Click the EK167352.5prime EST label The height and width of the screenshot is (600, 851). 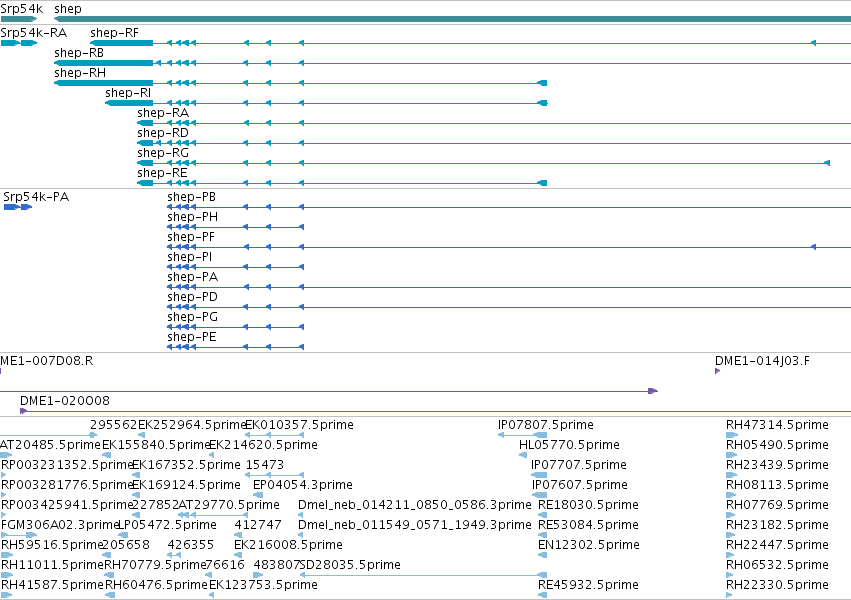point(186,465)
